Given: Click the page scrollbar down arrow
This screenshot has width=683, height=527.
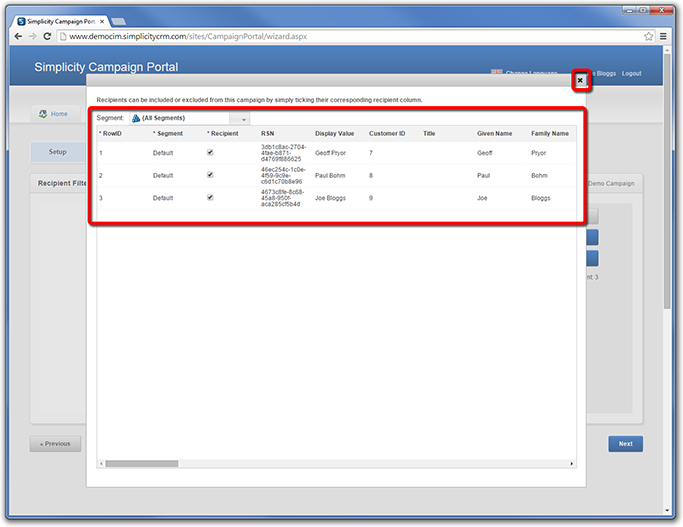Looking at the screenshot, I should 667,510.
